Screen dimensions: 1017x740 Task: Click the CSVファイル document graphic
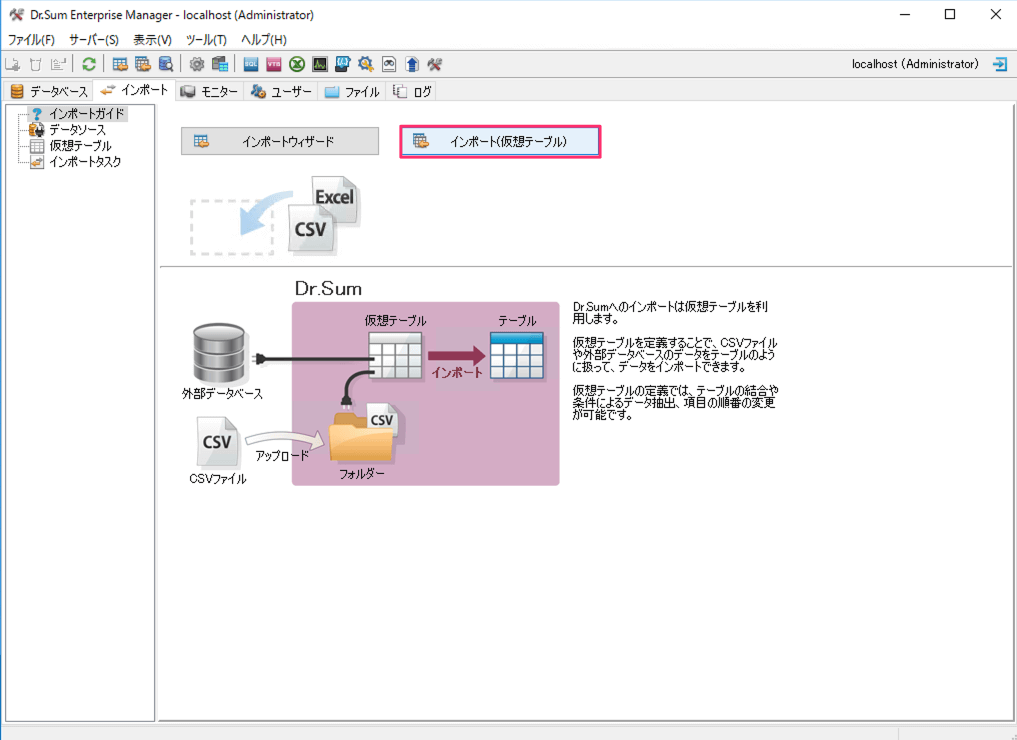(217, 444)
